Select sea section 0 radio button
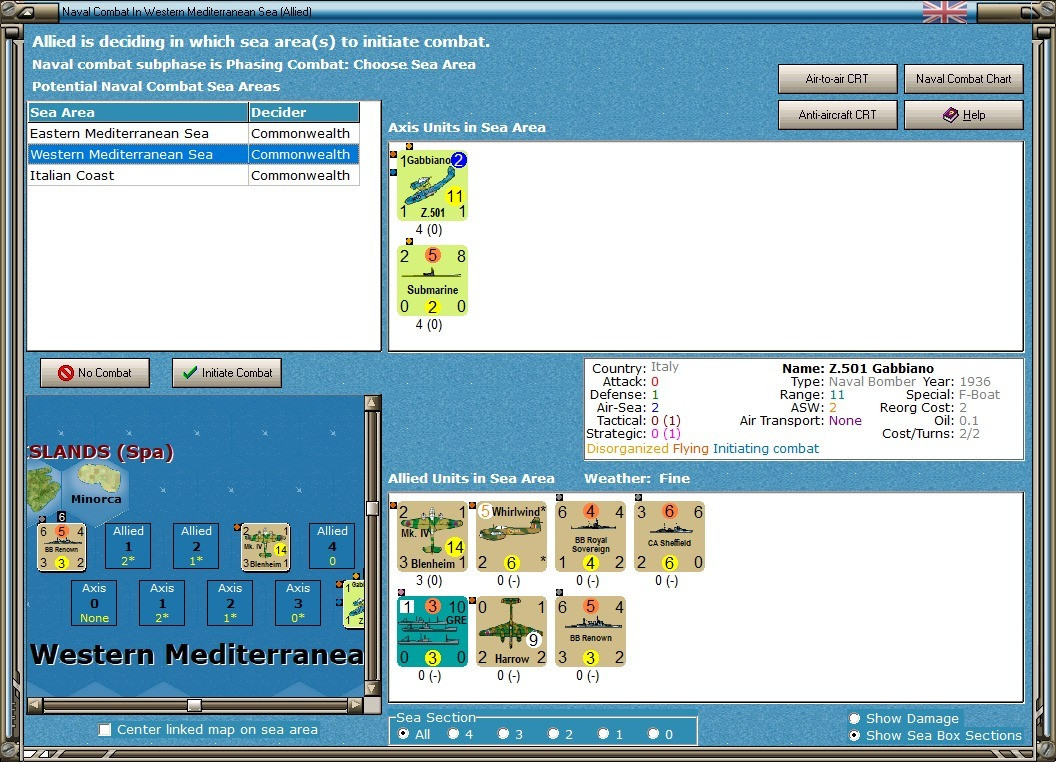 point(653,734)
